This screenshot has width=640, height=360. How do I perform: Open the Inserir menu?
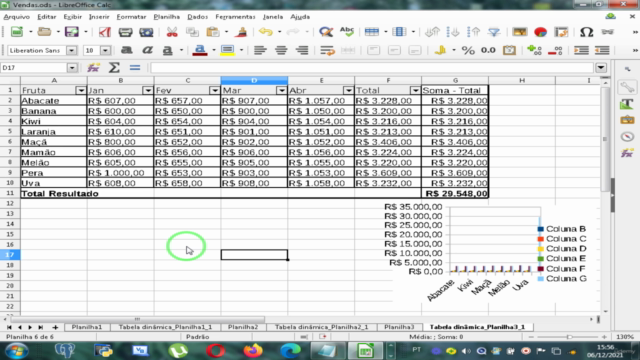click(x=99, y=17)
